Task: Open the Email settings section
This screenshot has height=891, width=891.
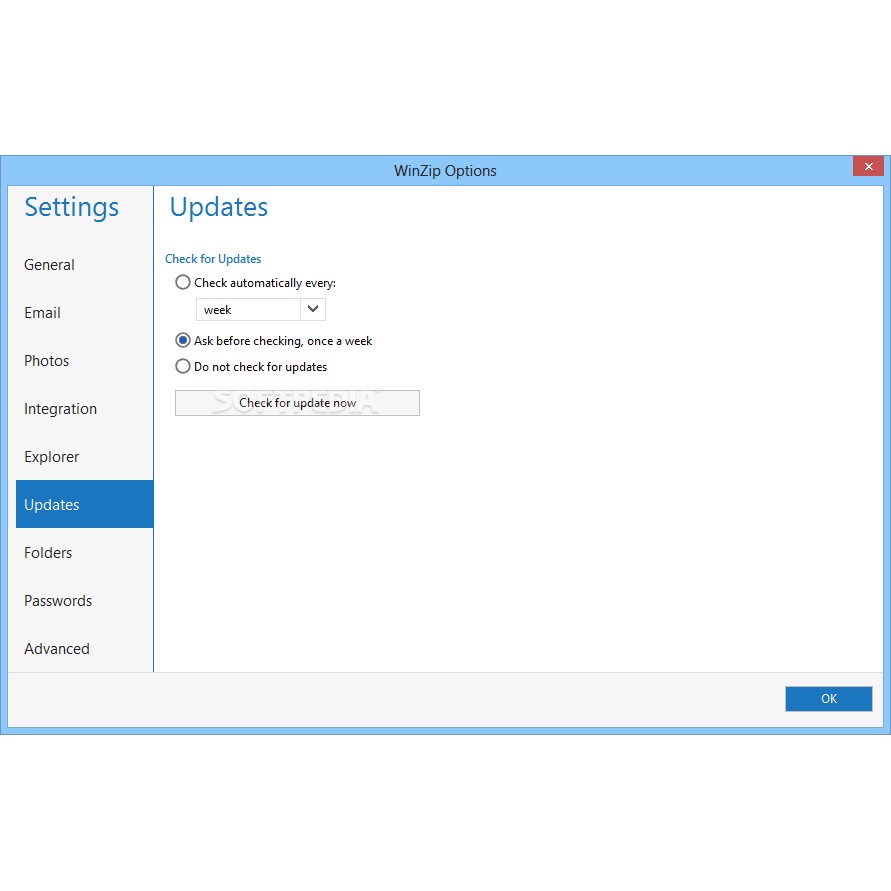Action: (x=84, y=313)
